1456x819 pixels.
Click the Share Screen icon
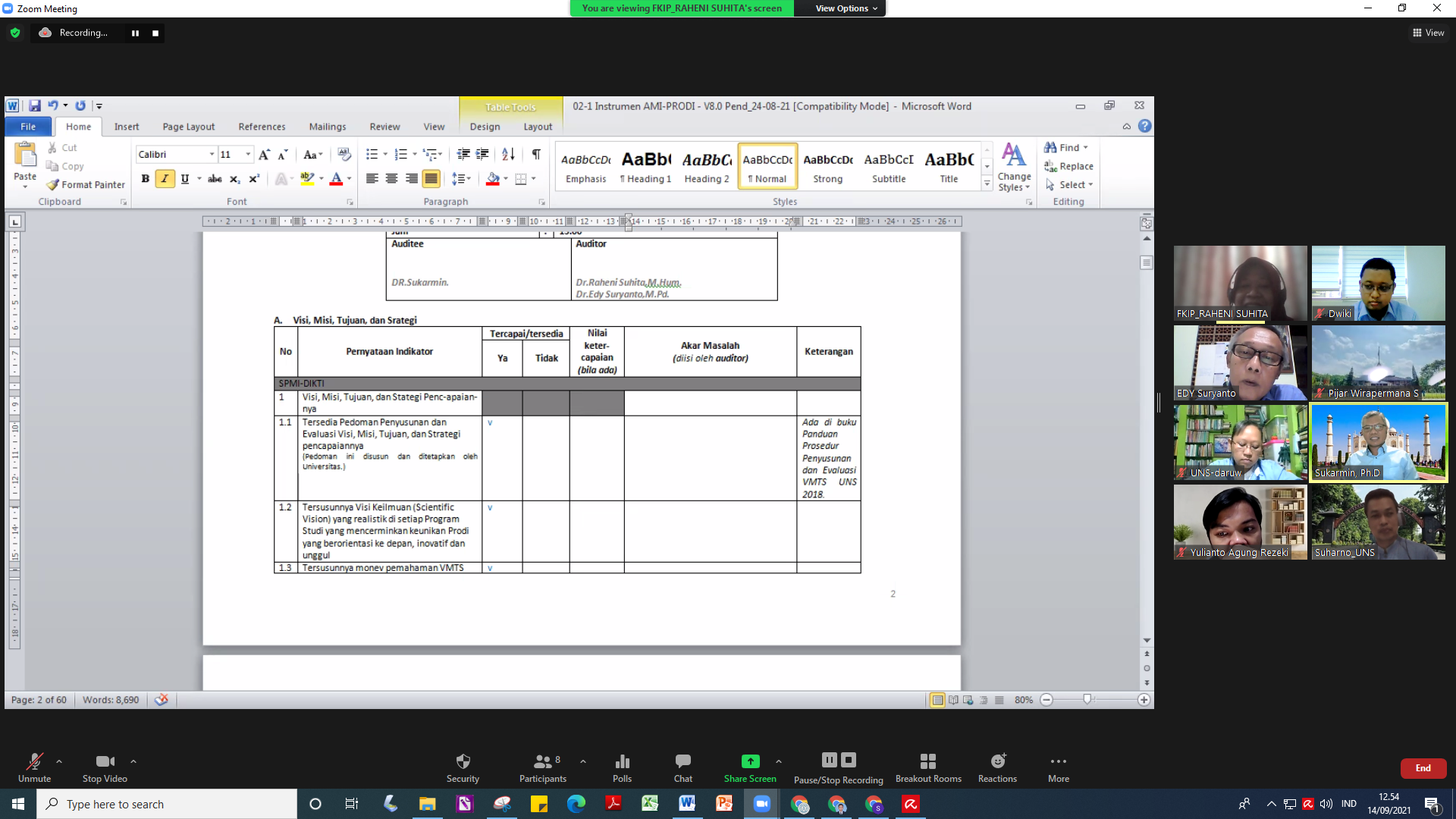749,761
